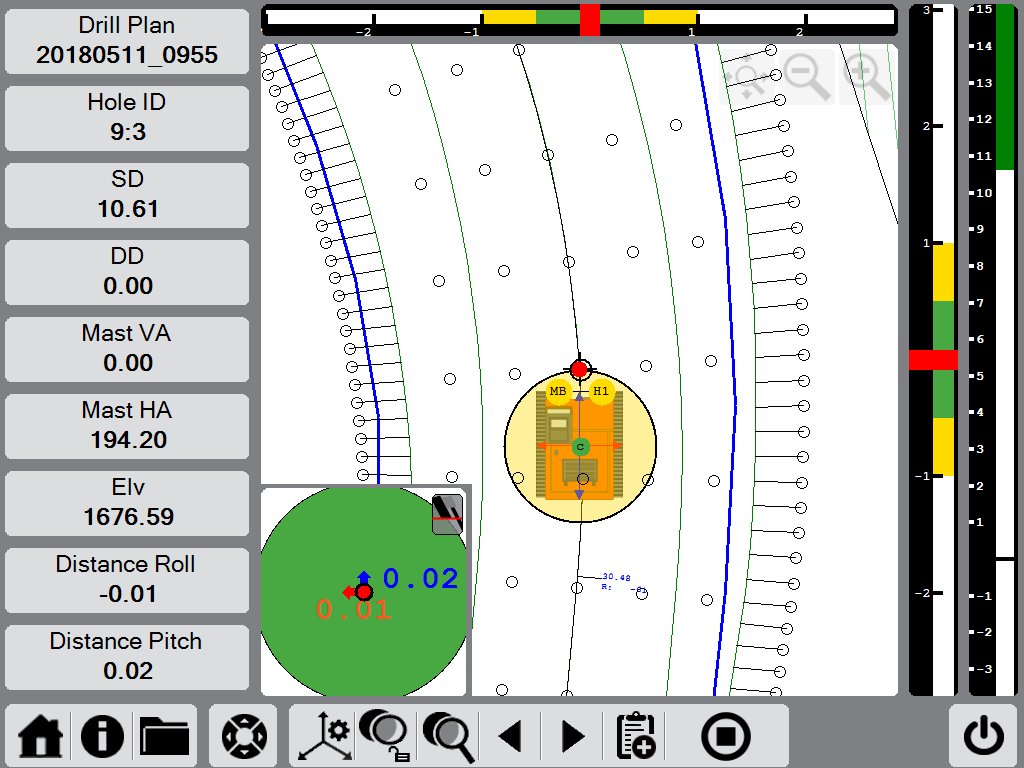
Task: Select the Hole ID 9:3 field
Action: (x=127, y=118)
